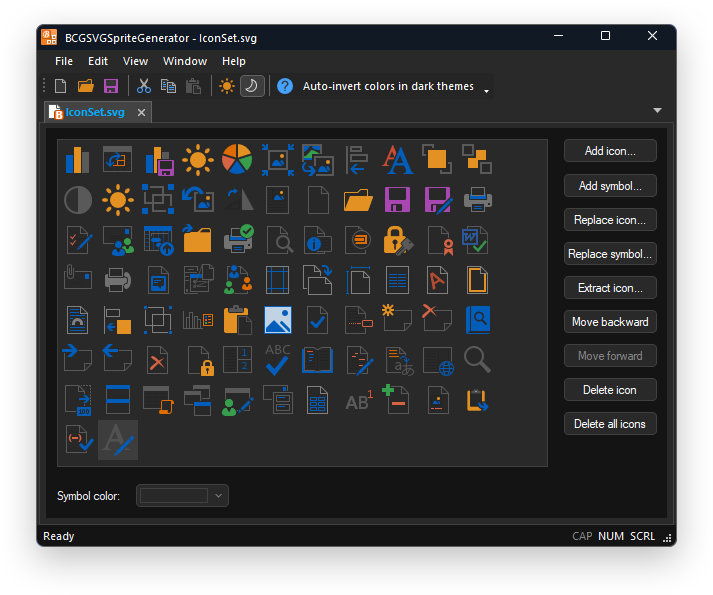
Task: Select the orange outlined page icon
Action: (x=477, y=280)
